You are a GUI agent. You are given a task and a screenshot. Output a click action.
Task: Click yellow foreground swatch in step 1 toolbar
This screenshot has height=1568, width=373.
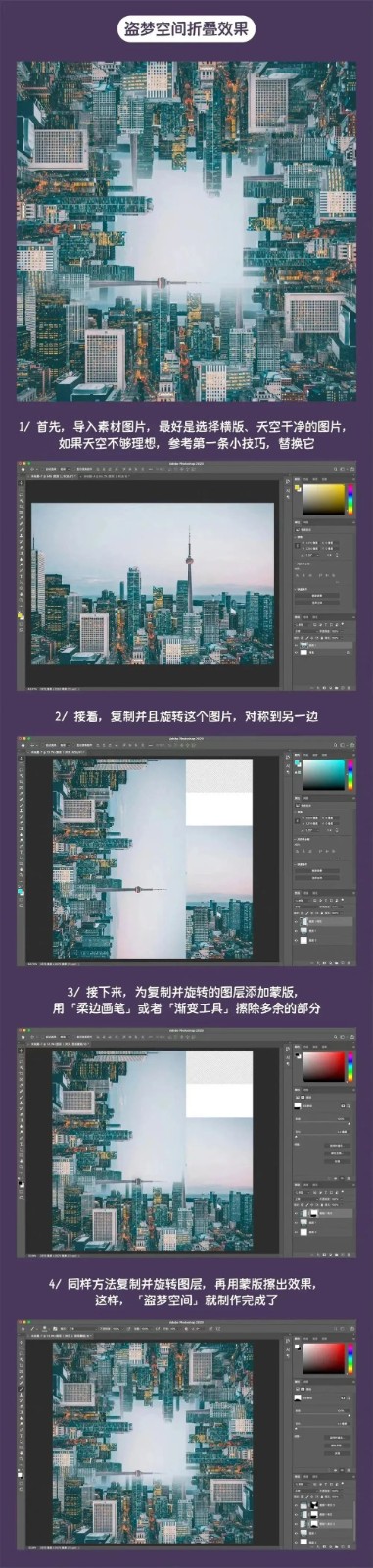(19, 615)
